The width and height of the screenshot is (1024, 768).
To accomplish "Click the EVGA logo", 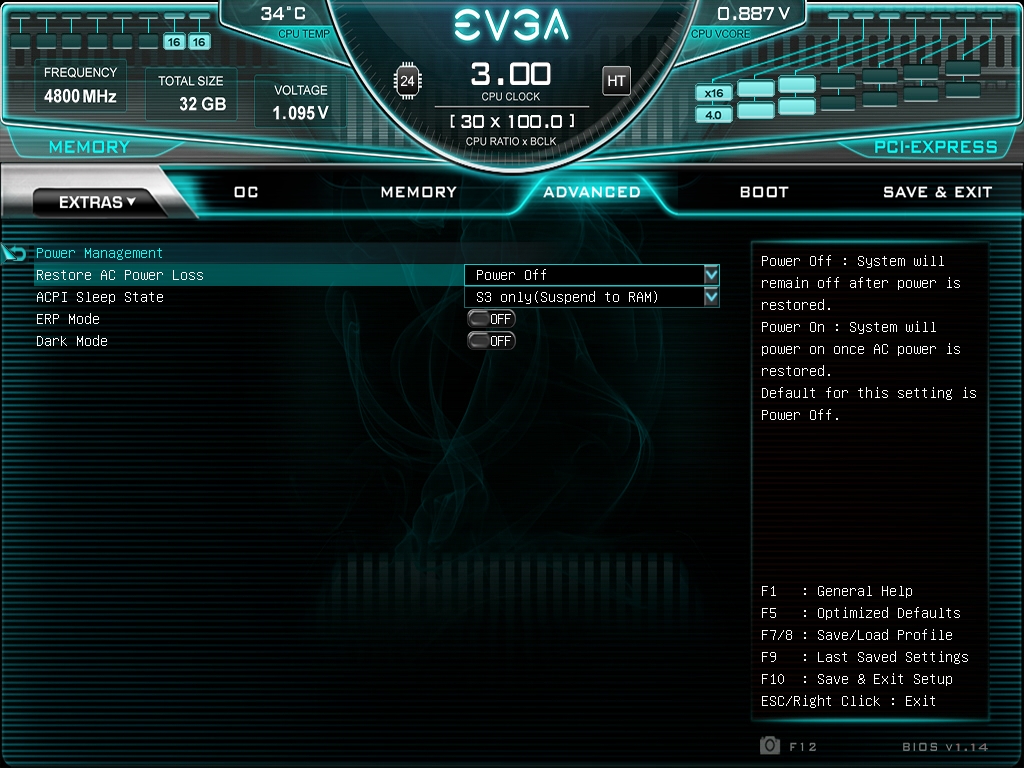I will [x=511, y=25].
